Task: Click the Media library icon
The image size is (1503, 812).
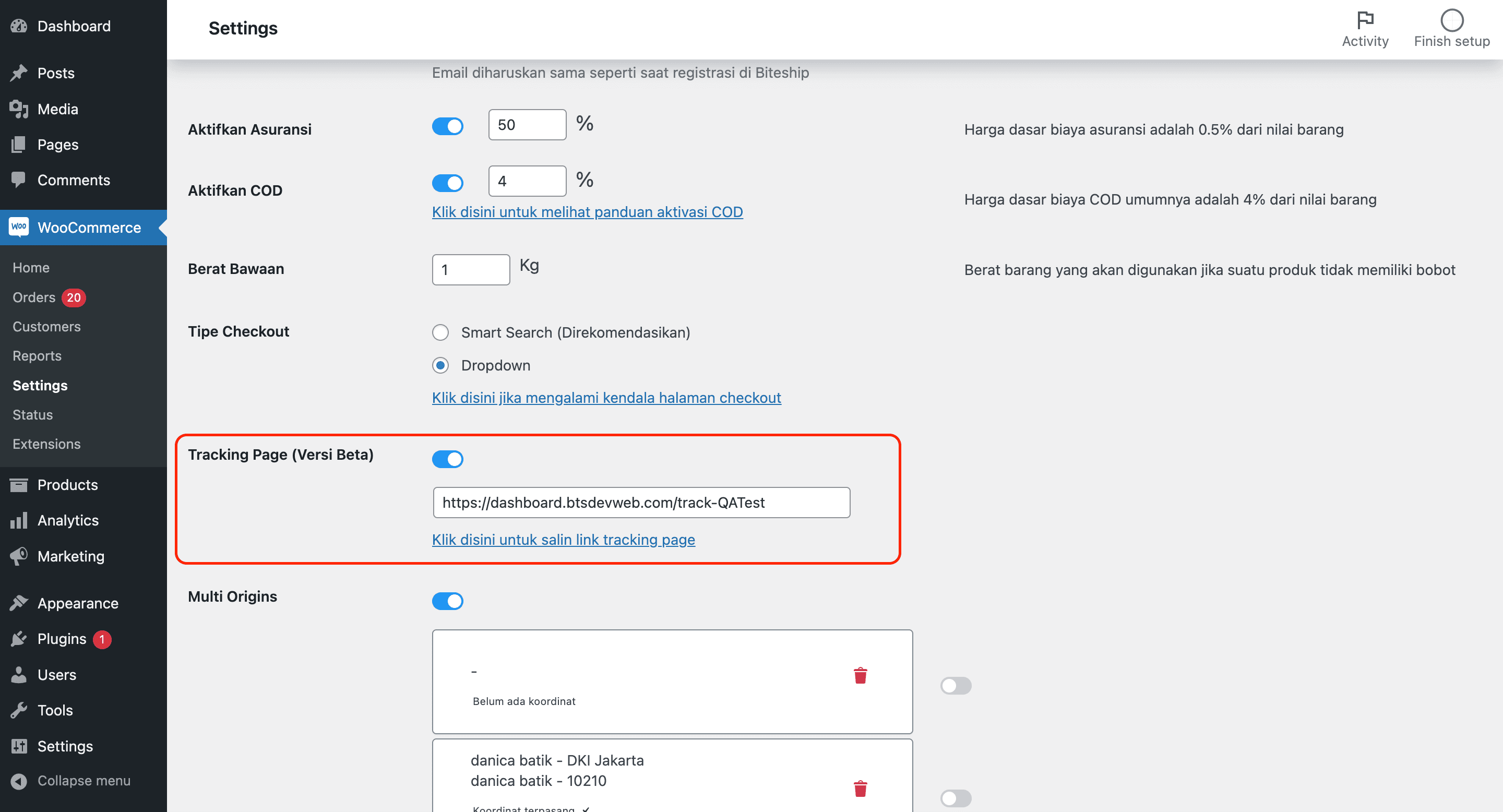Action: 19,109
